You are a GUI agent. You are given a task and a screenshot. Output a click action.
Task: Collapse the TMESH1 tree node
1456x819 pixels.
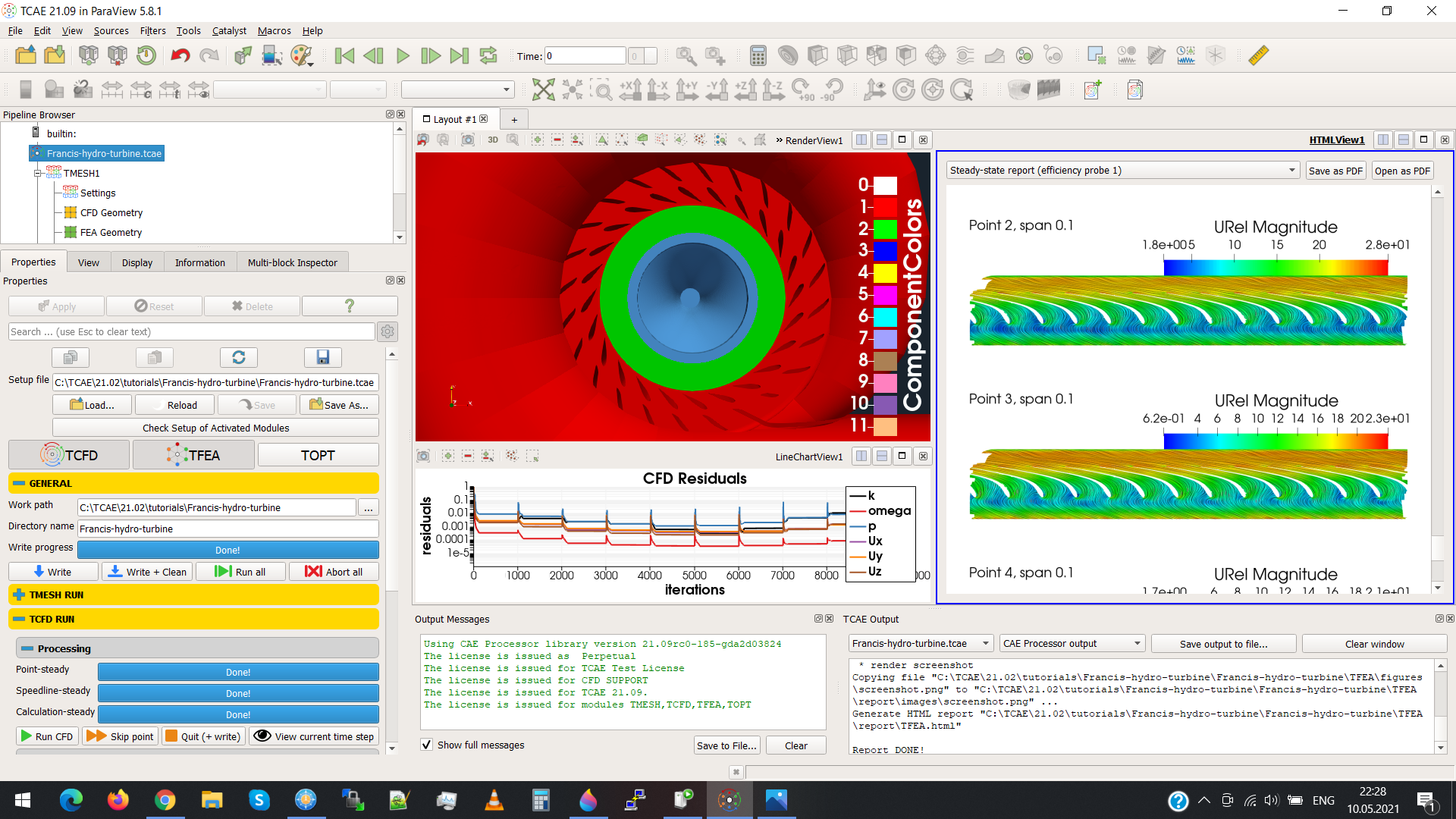pos(37,173)
